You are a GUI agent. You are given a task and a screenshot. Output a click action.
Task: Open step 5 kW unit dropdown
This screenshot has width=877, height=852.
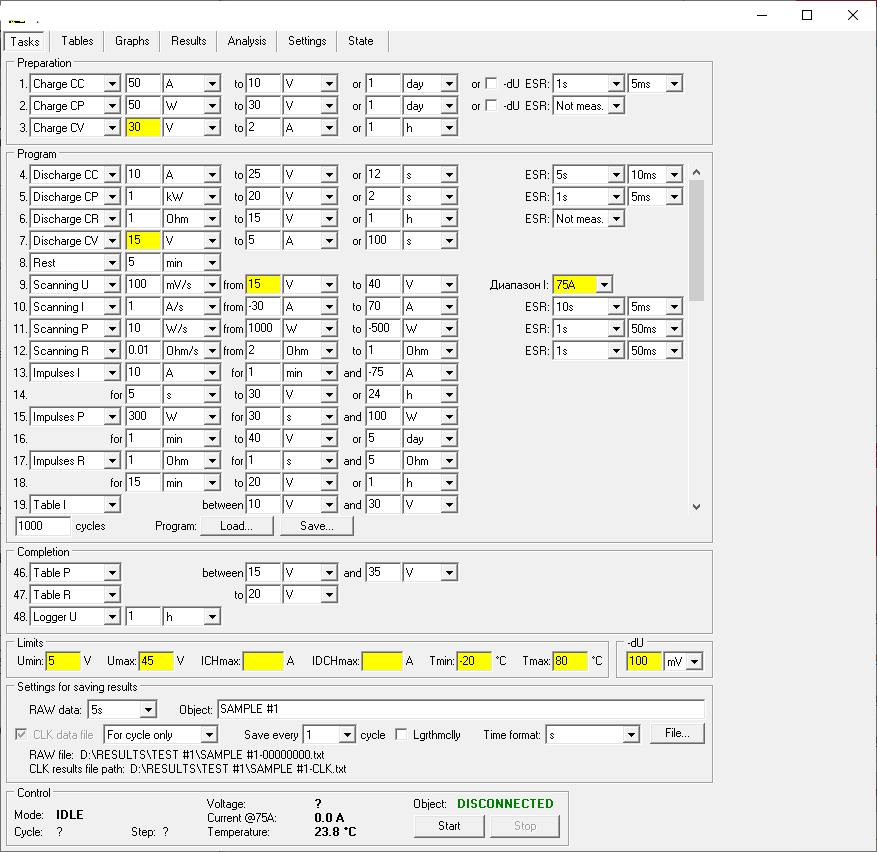coord(212,196)
